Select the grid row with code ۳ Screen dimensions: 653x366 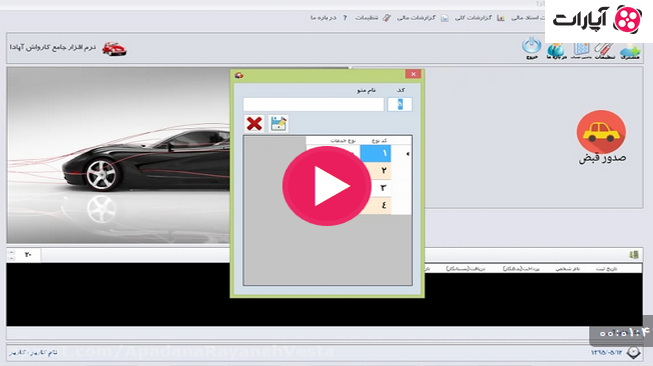[359, 188]
